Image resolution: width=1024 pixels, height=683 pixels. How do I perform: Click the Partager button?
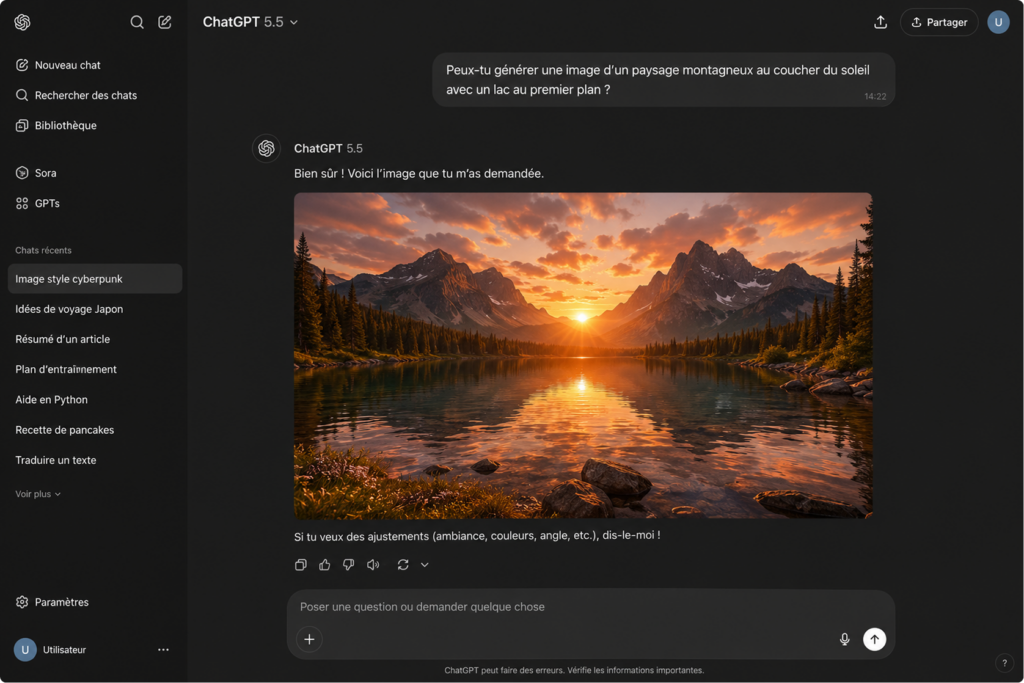coord(938,22)
